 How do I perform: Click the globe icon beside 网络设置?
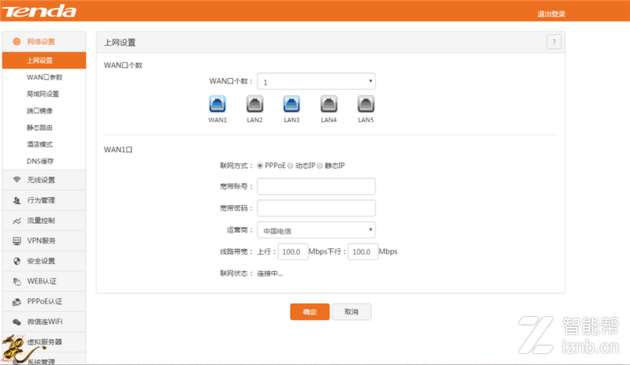[16, 41]
